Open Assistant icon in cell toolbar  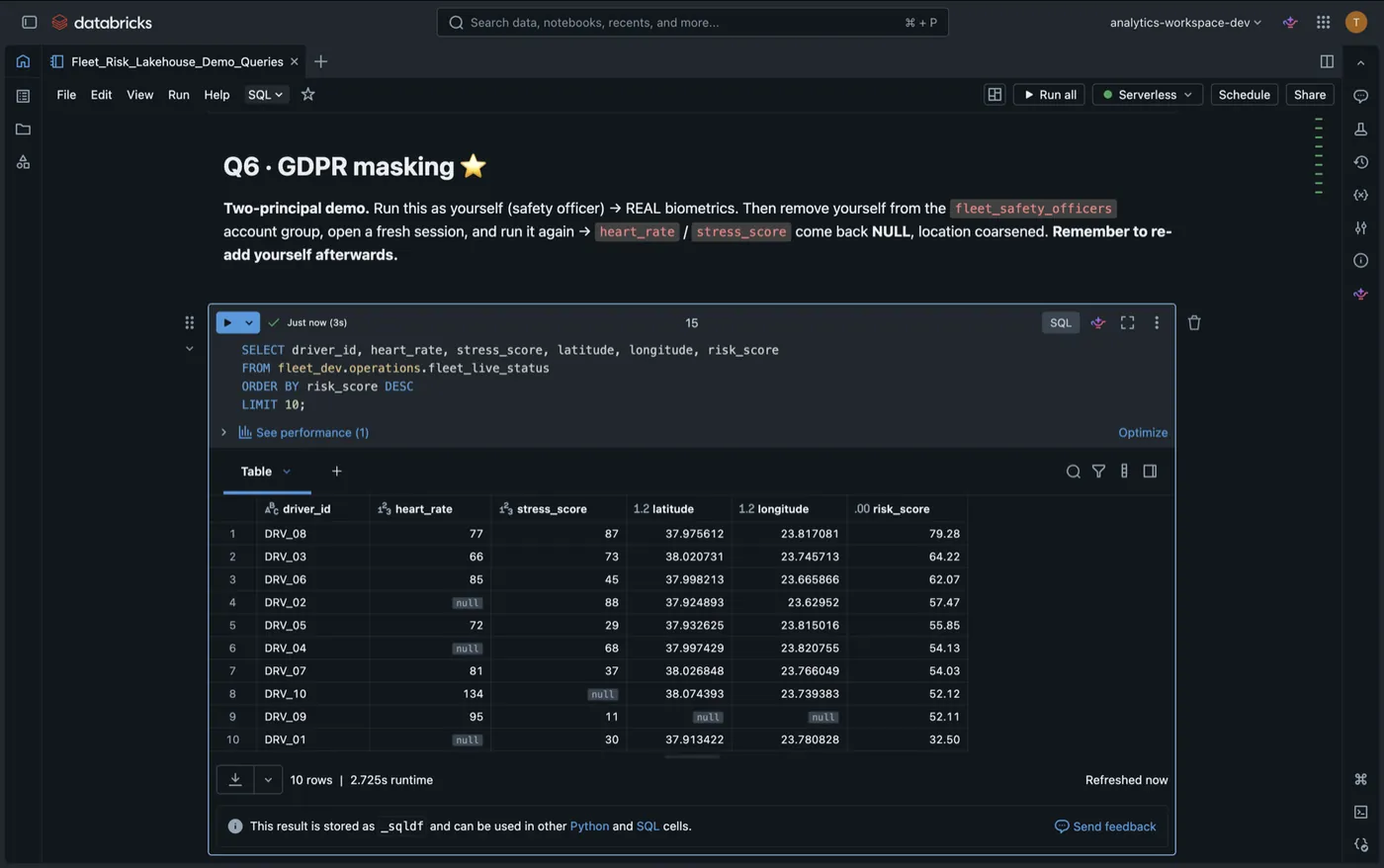pyautogui.click(x=1097, y=322)
